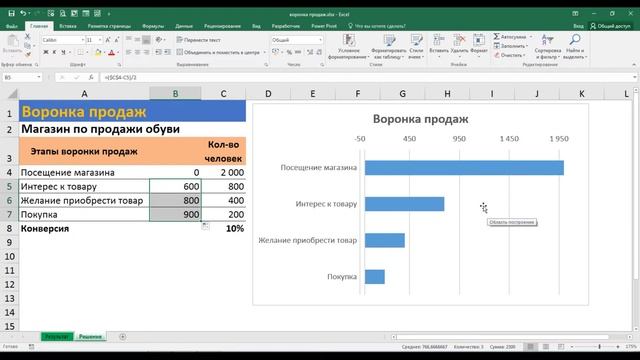Align text left icon in alignment group
640x360 pixels.
pos(129,52)
